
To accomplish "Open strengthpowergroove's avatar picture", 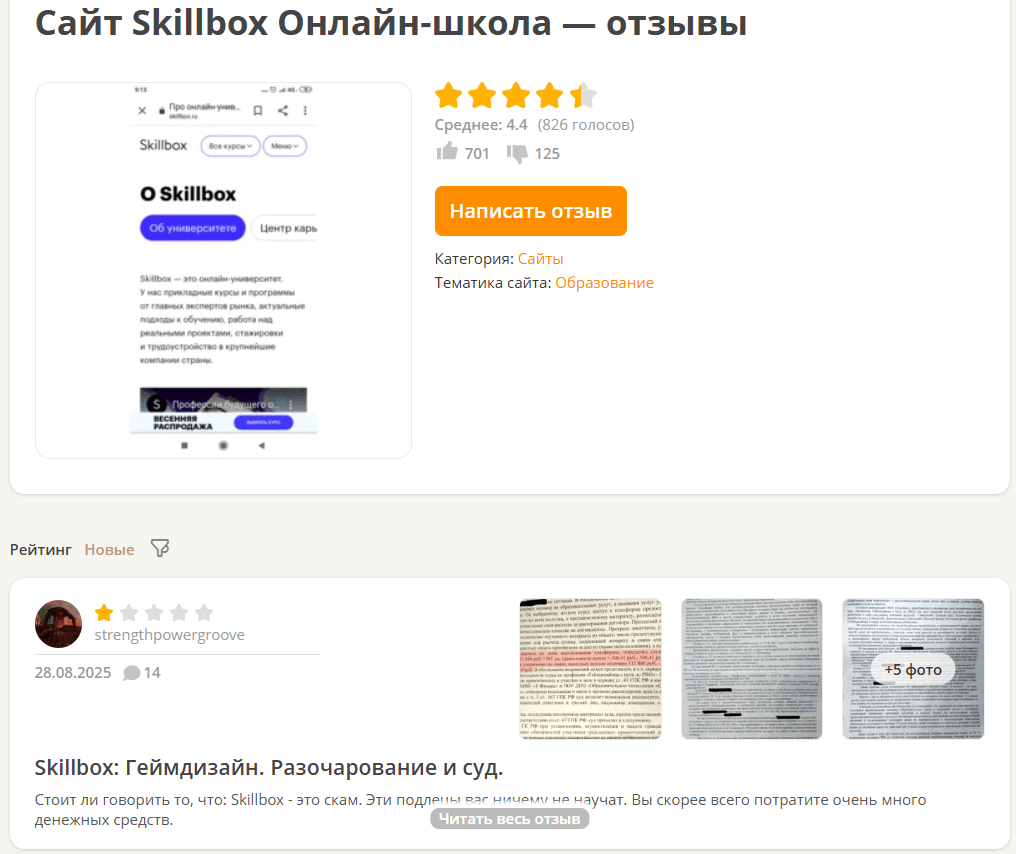I will (58, 624).
